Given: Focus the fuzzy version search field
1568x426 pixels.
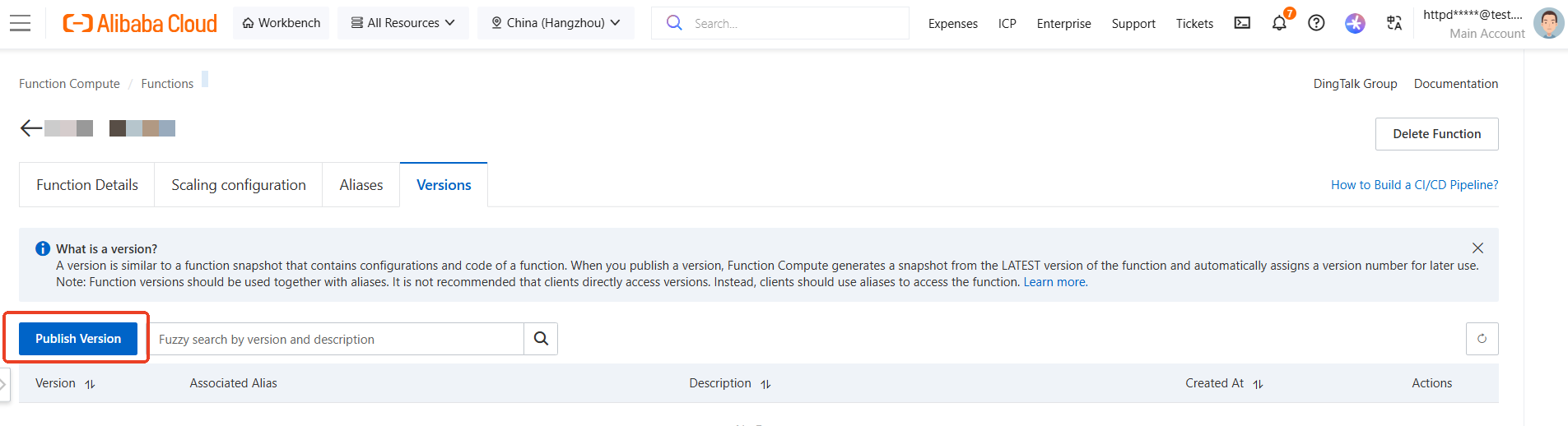Looking at the screenshot, I should pos(337,339).
